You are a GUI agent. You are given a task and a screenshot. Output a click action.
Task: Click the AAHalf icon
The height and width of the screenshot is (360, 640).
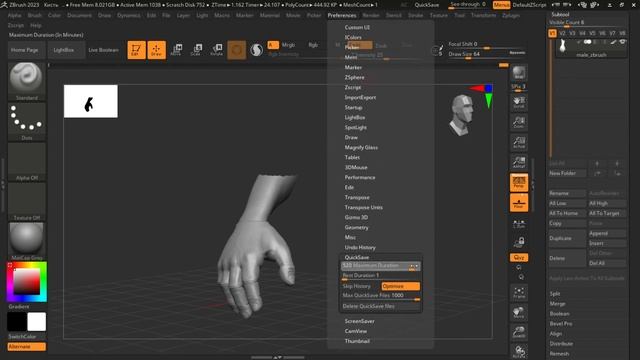pyautogui.click(x=519, y=162)
